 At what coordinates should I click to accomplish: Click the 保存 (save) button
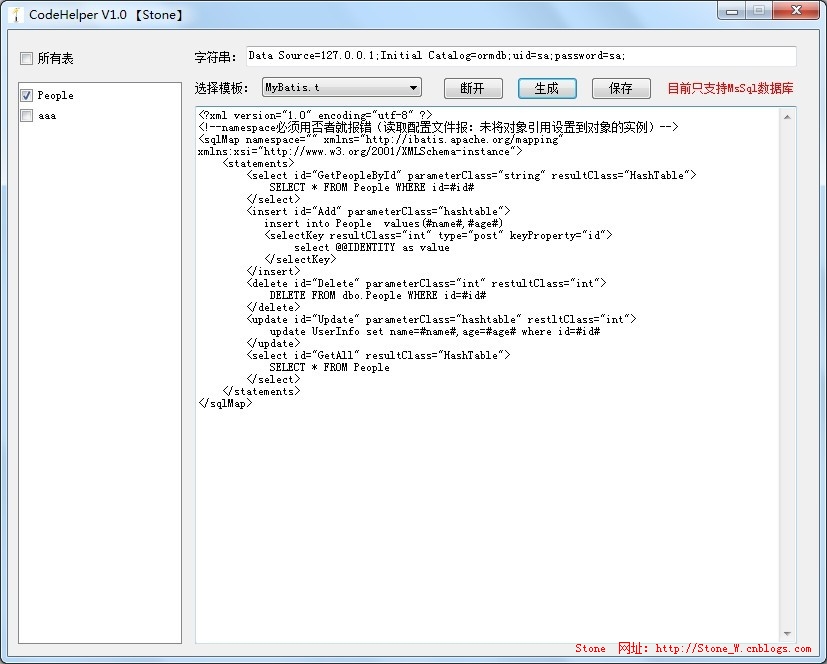click(621, 88)
